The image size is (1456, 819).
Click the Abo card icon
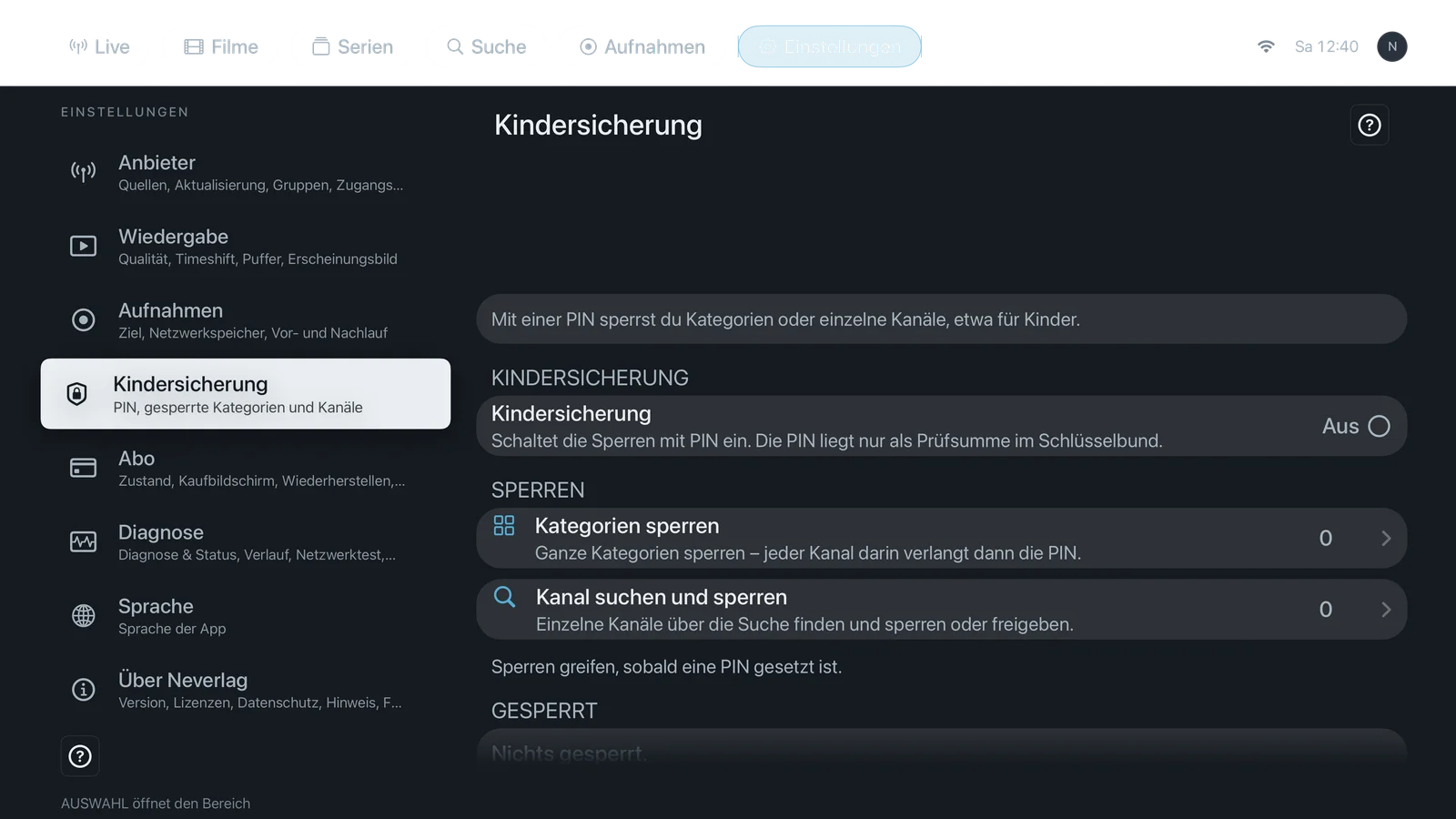coord(83,468)
